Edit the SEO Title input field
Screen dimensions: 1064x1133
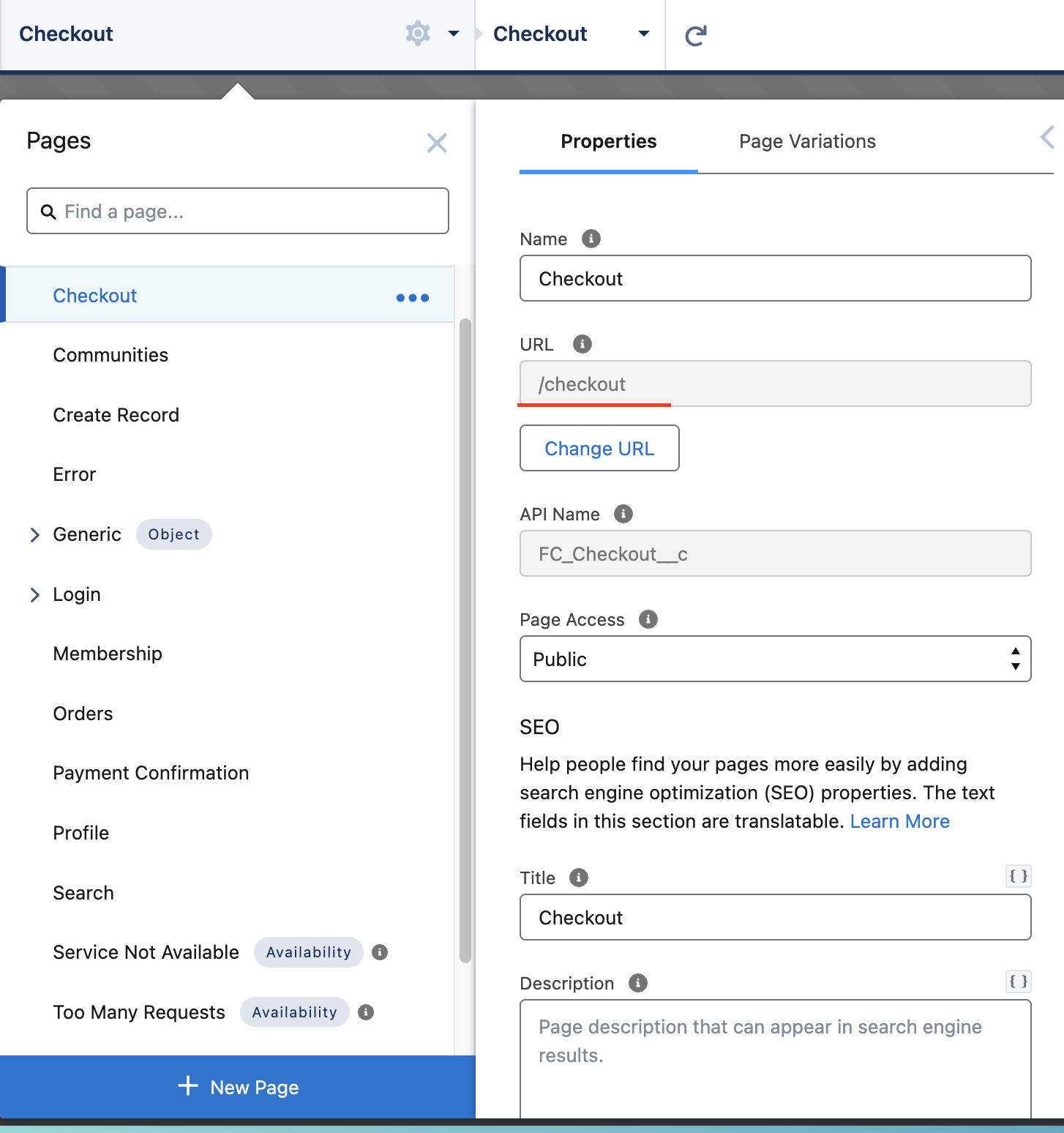coord(776,917)
